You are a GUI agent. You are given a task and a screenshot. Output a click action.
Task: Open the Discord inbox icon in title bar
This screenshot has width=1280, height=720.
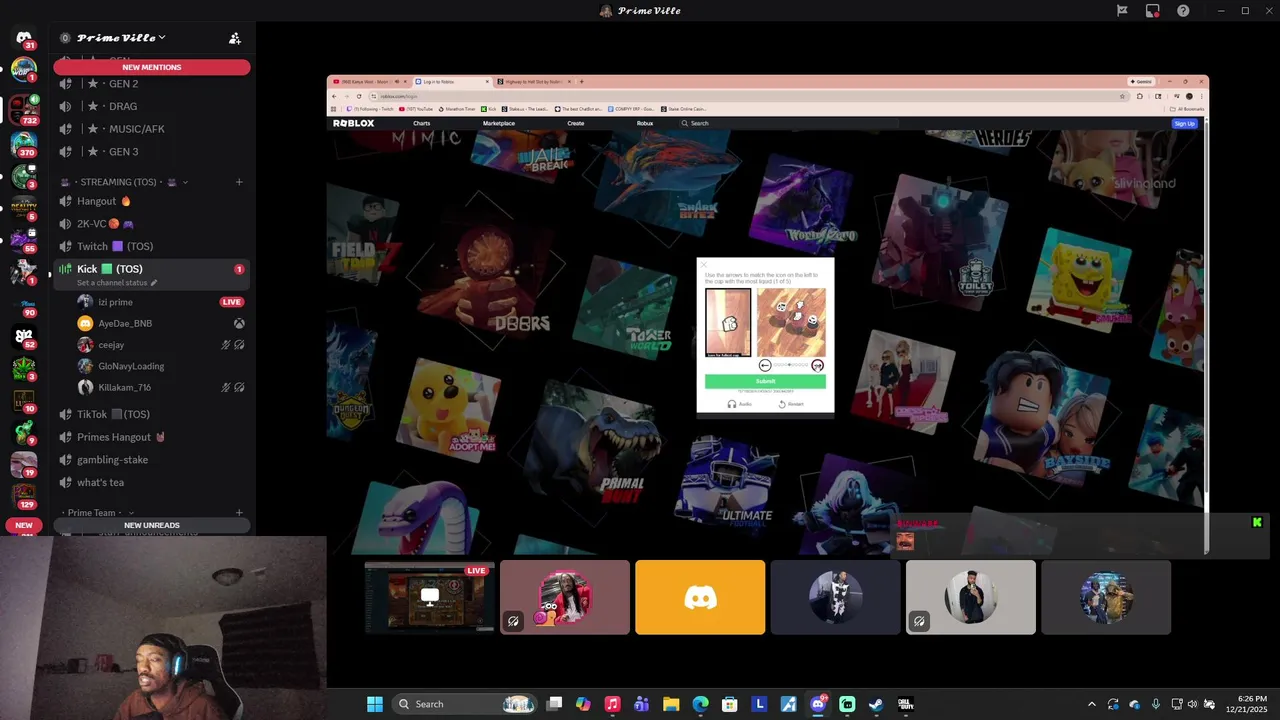pos(1153,11)
